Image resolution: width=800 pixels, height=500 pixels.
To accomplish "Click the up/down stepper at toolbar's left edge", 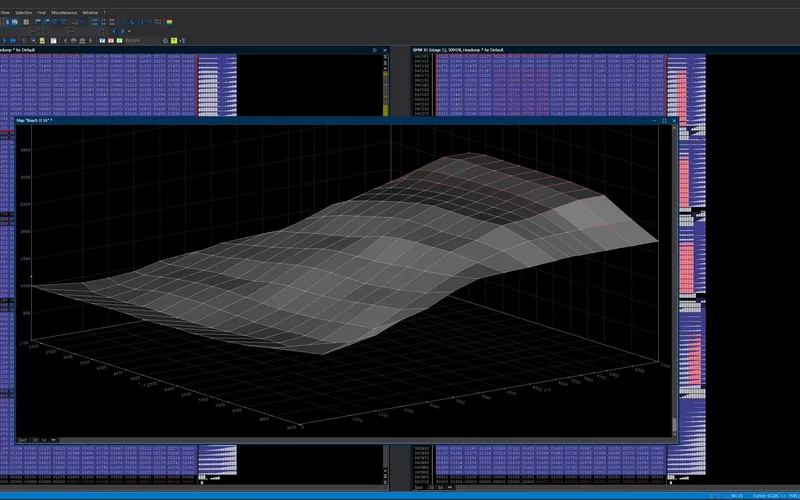I will tap(3, 22).
